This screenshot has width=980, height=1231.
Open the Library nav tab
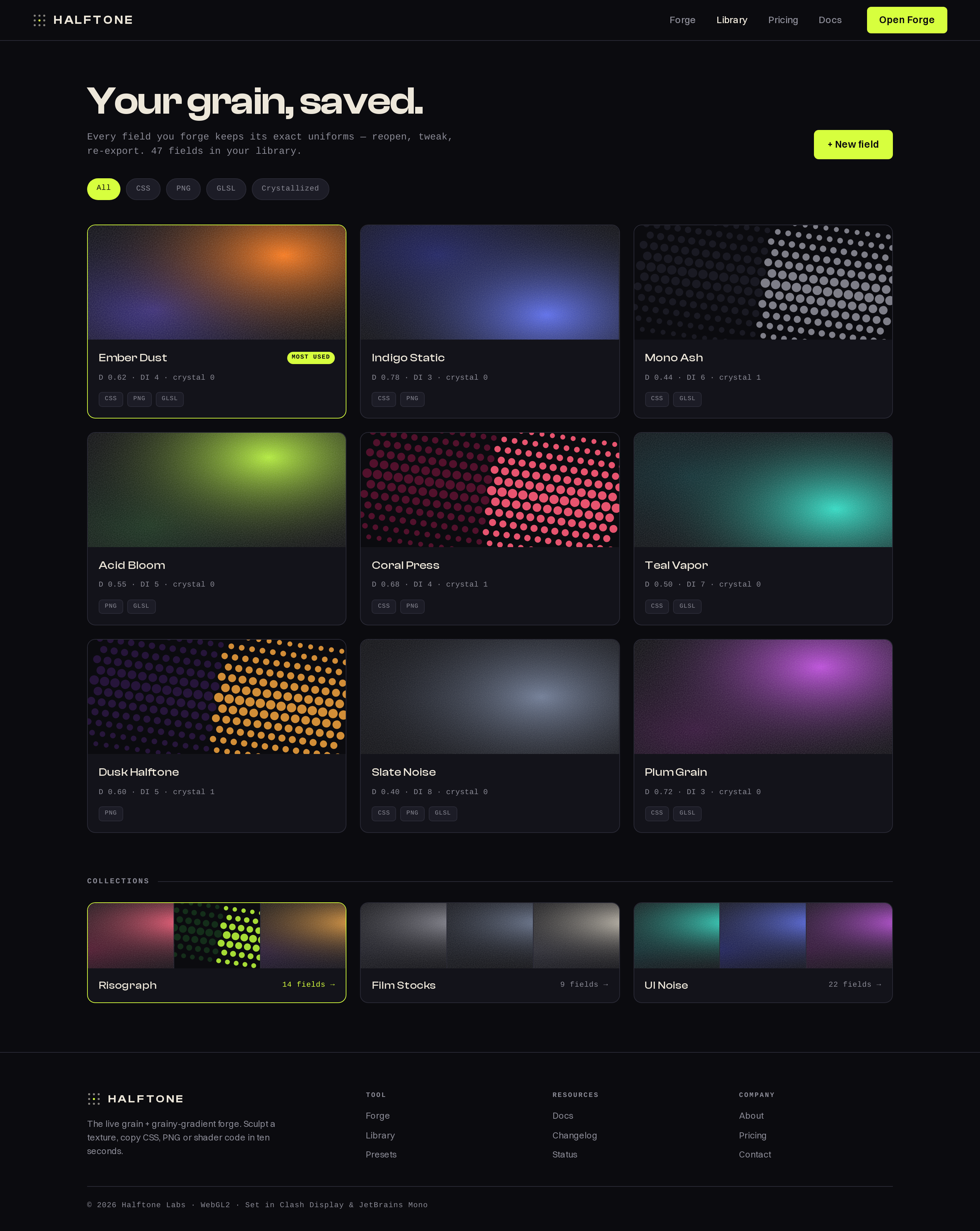(732, 20)
